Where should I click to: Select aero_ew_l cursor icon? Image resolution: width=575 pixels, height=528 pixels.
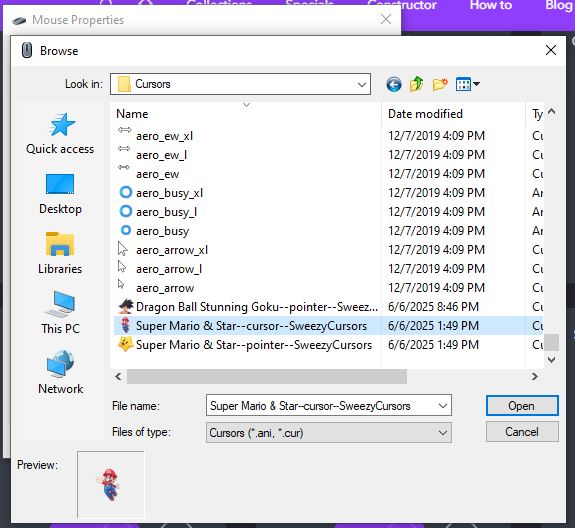(x=124, y=149)
